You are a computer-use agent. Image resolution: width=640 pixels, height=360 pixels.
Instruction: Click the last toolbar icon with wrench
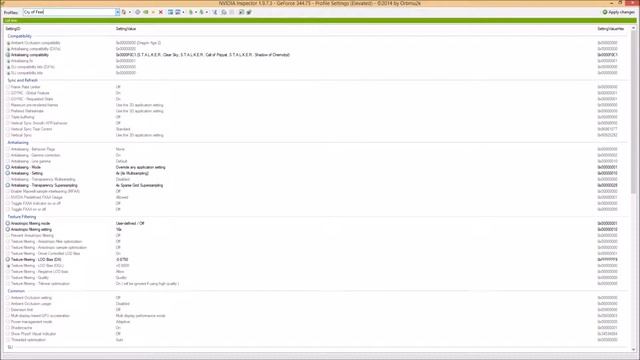click(249, 12)
